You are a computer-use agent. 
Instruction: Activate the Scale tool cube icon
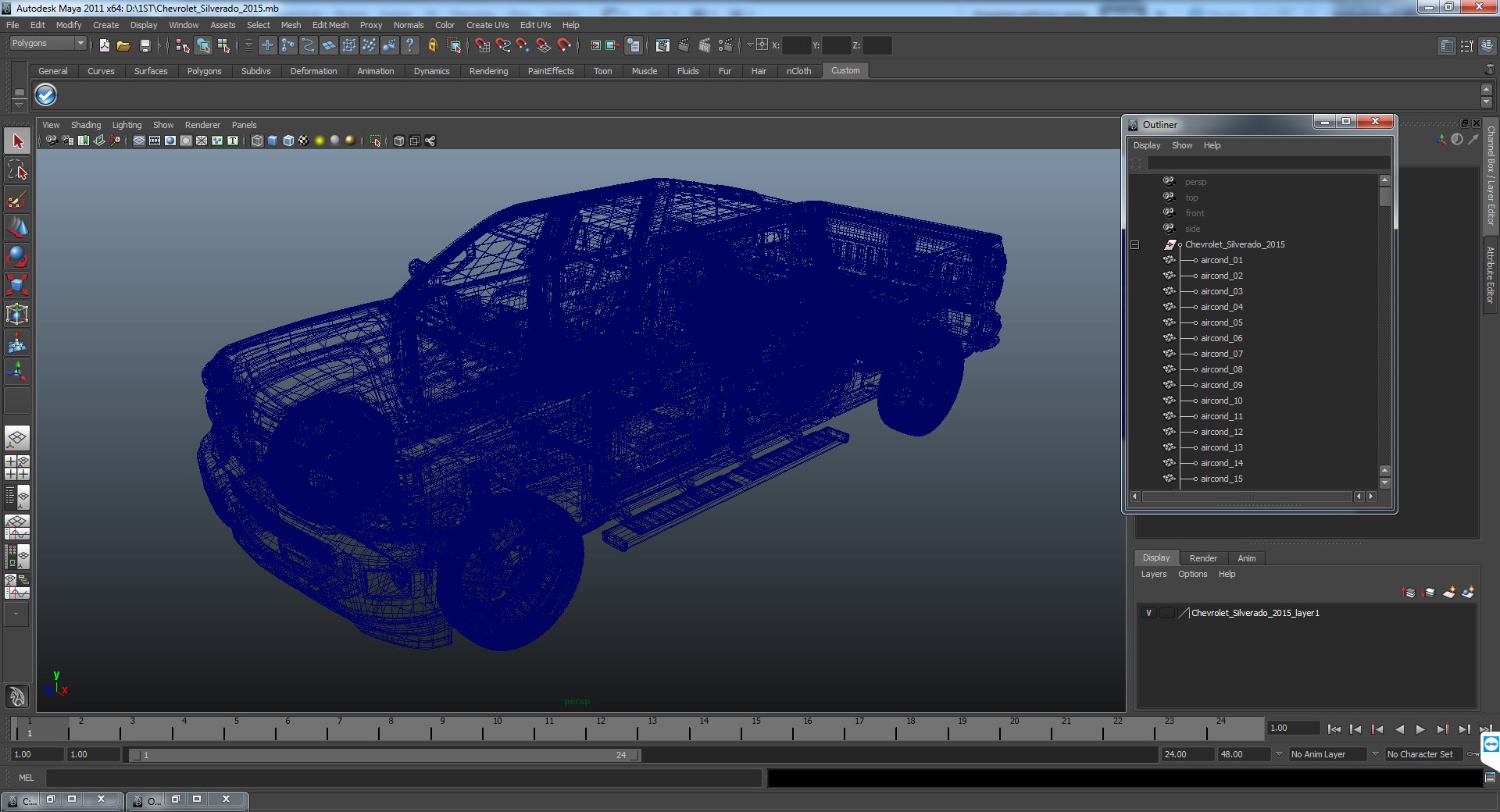(x=17, y=285)
